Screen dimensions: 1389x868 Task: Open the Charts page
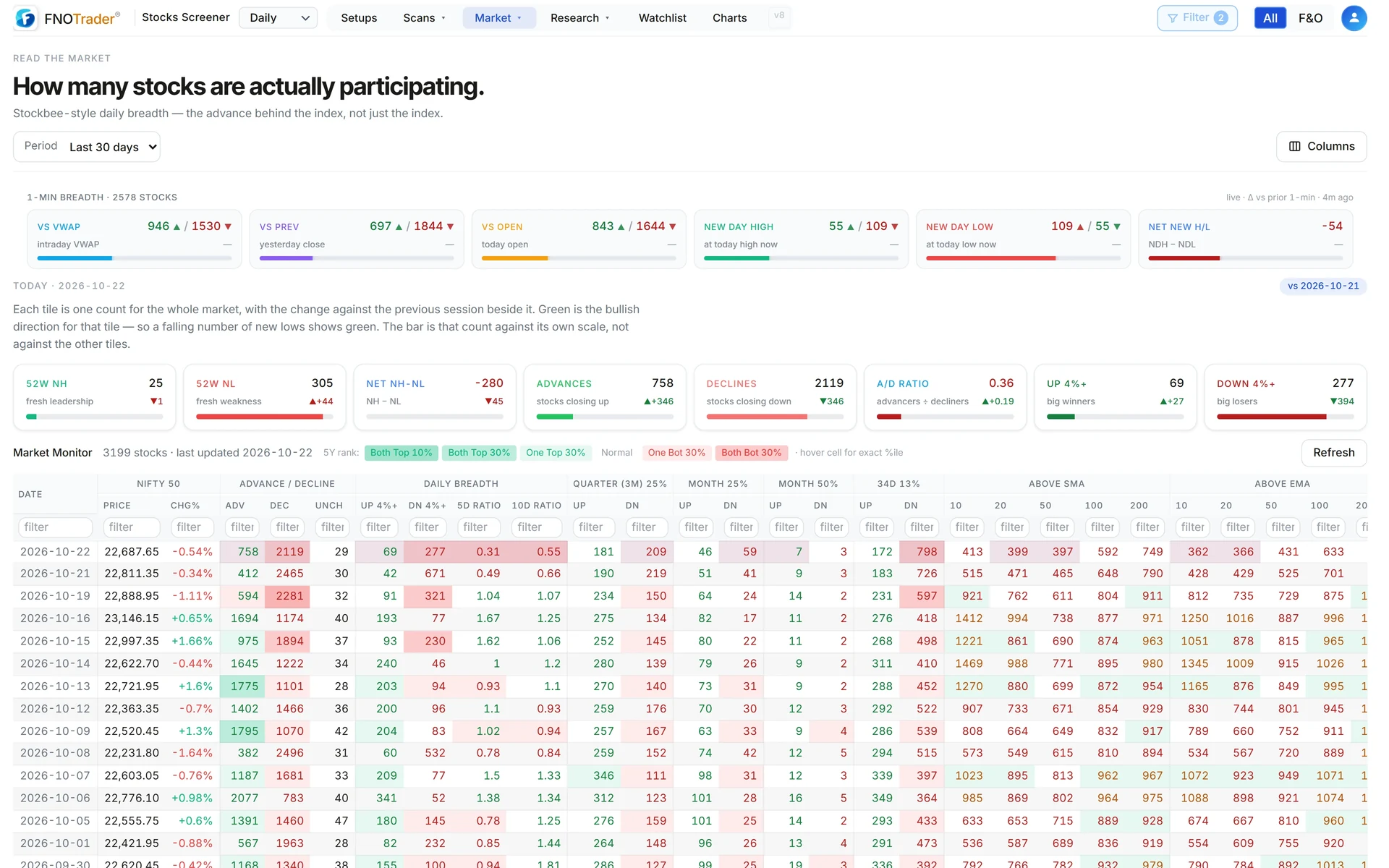point(729,18)
